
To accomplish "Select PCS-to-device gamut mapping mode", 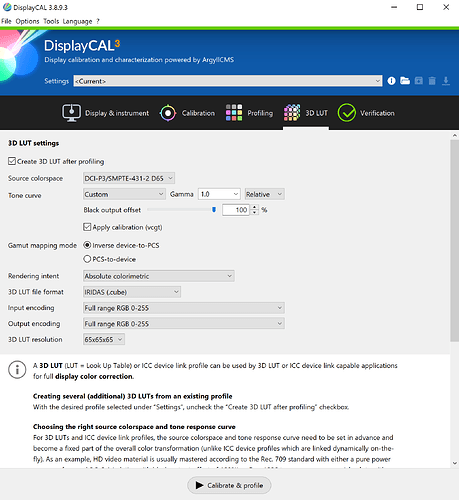I will click(x=87, y=259).
